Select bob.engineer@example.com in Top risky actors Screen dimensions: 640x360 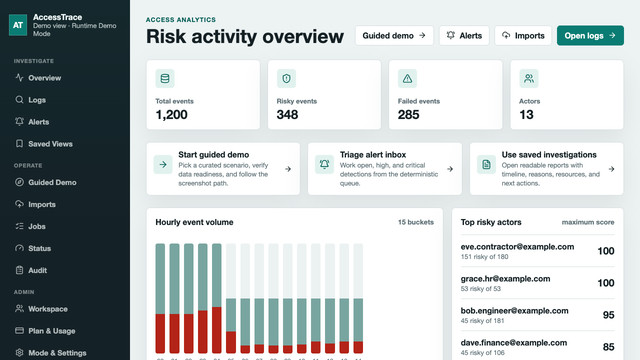tap(538, 315)
